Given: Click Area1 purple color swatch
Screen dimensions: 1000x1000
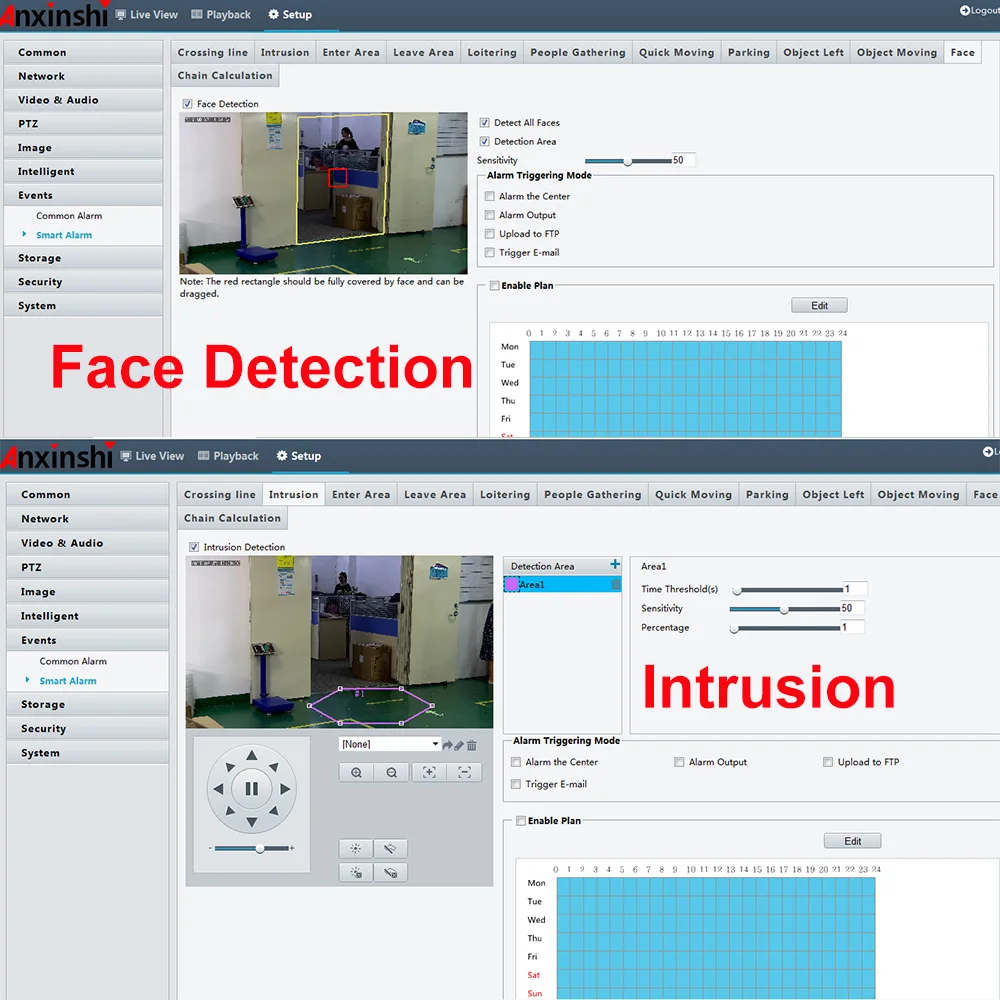Looking at the screenshot, I should [511, 584].
